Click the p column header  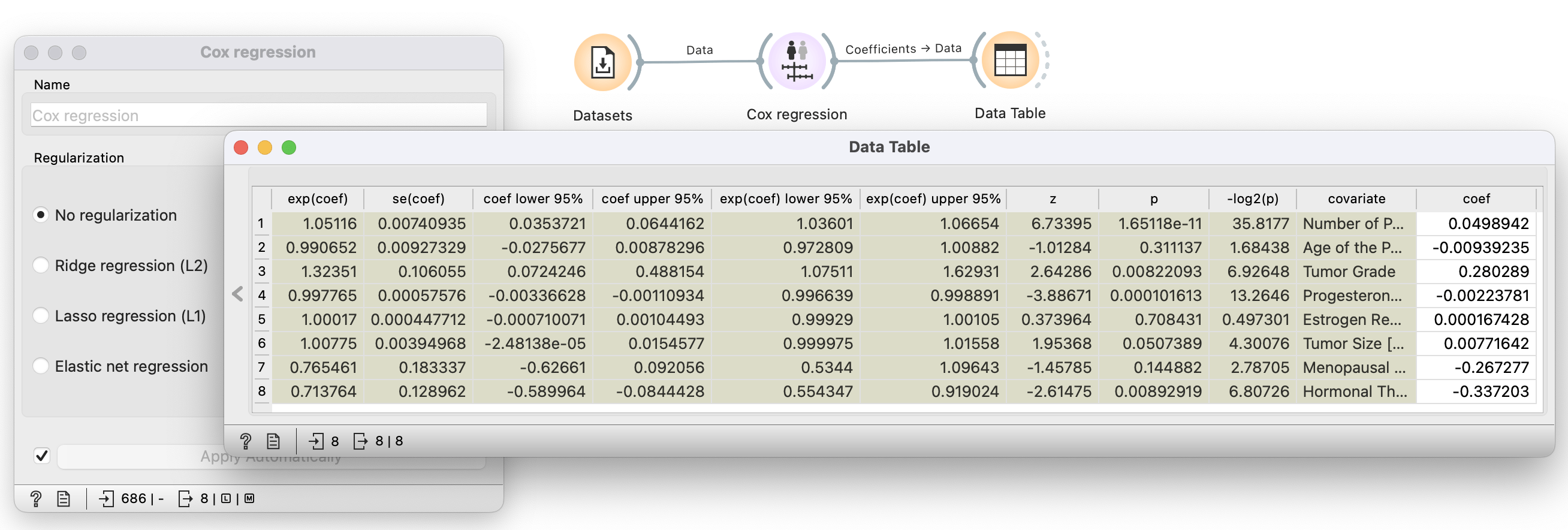point(1153,198)
